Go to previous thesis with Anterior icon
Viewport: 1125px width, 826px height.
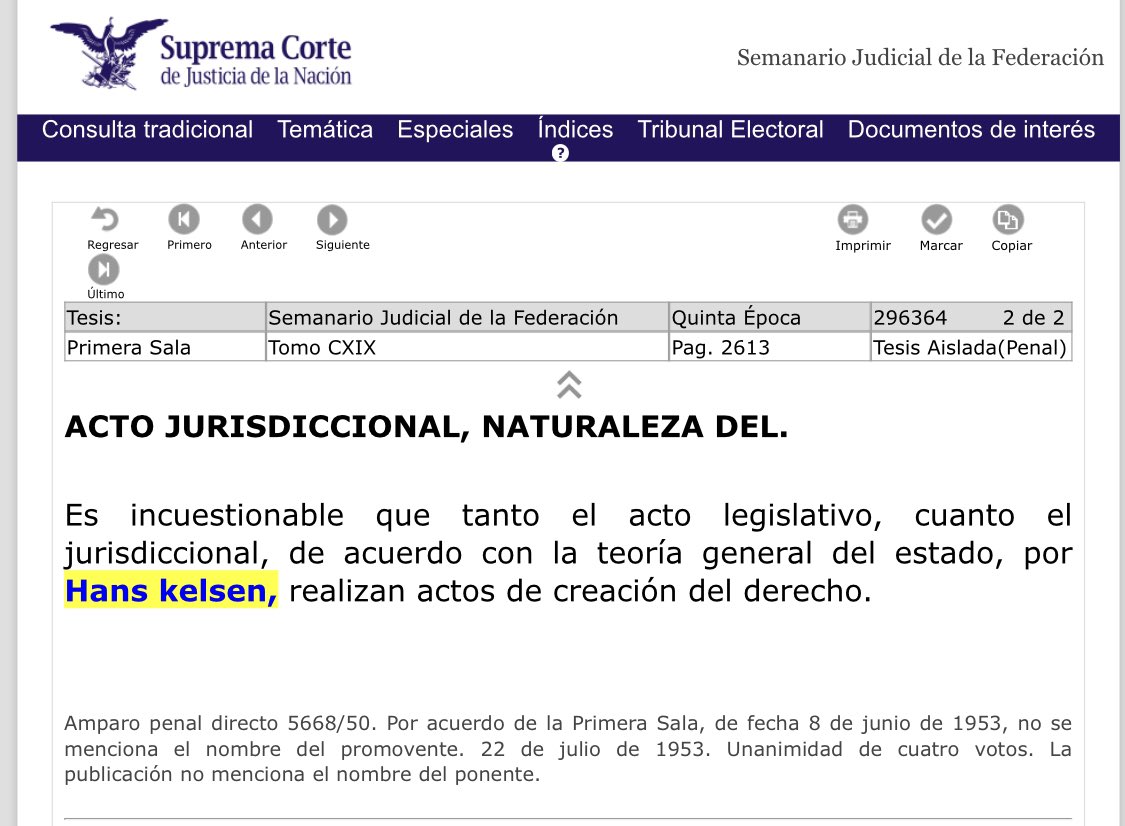point(257,219)
